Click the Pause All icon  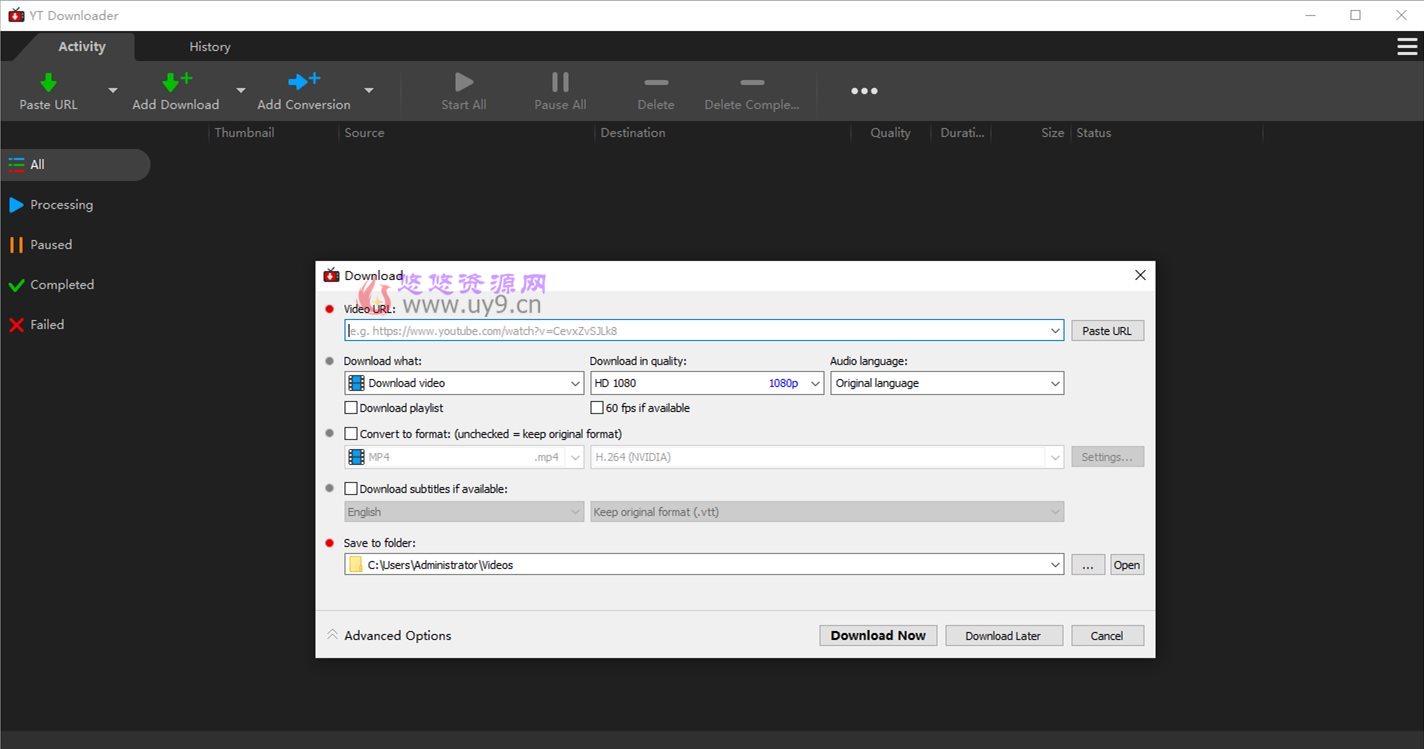point(559,83)
